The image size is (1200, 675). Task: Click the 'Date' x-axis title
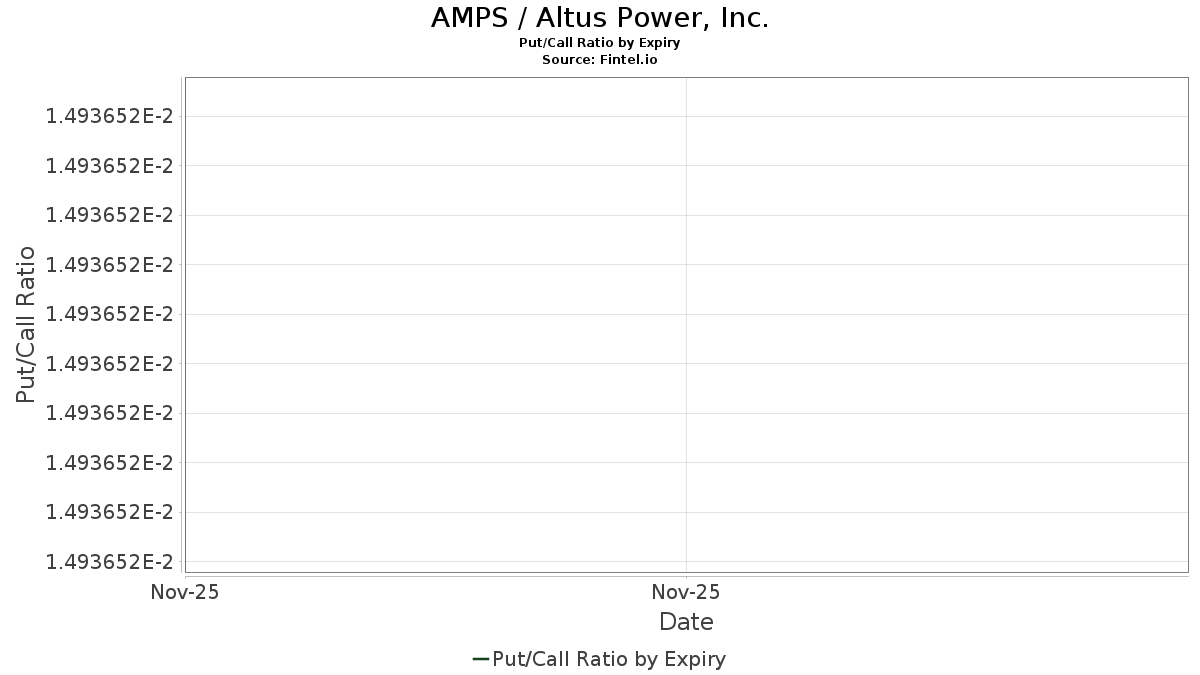(686, 622)
